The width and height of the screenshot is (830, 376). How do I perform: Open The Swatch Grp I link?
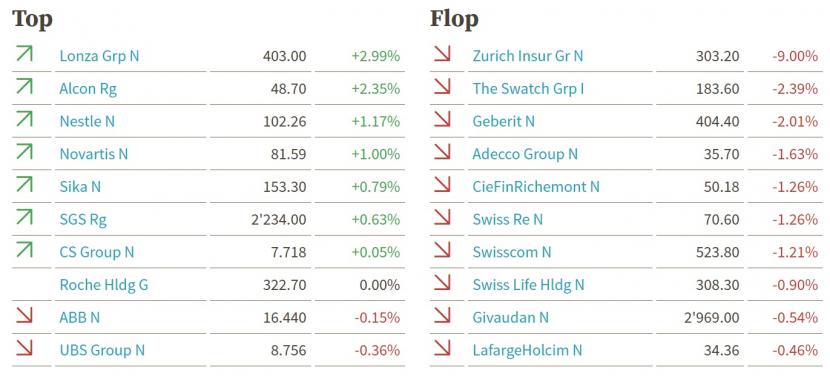point(528,89)
